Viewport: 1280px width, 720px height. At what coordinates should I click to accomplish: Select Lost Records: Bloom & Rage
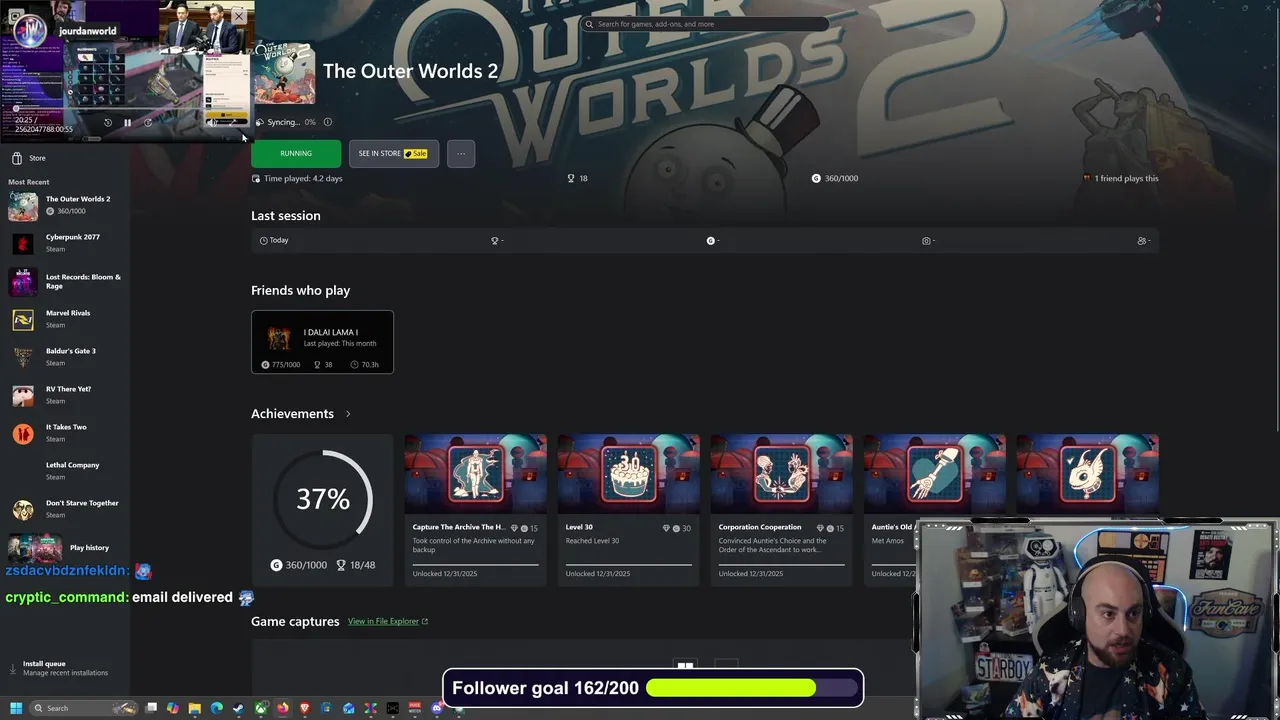point(64,281)
